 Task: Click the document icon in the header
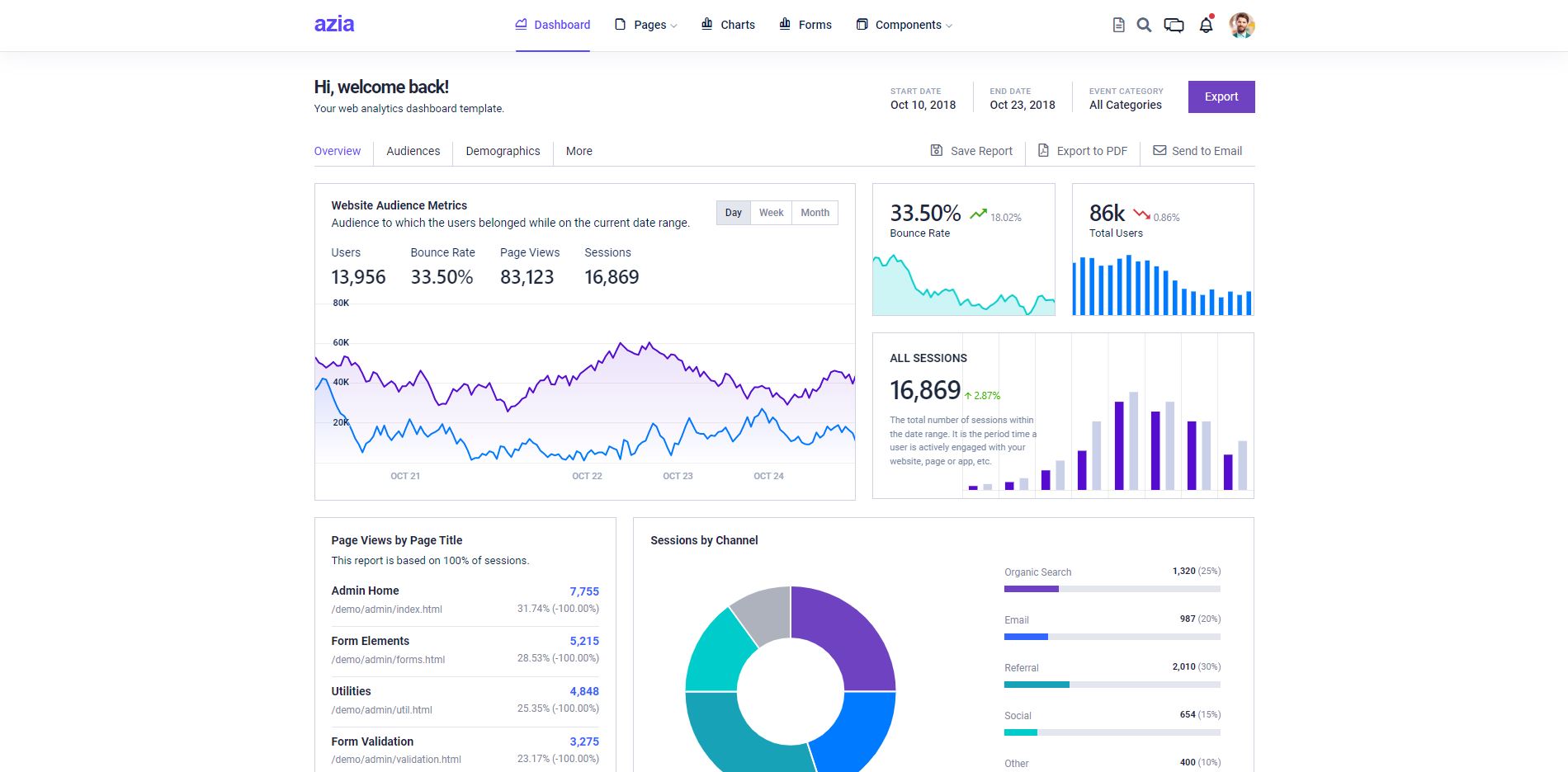pos(1118,25)
